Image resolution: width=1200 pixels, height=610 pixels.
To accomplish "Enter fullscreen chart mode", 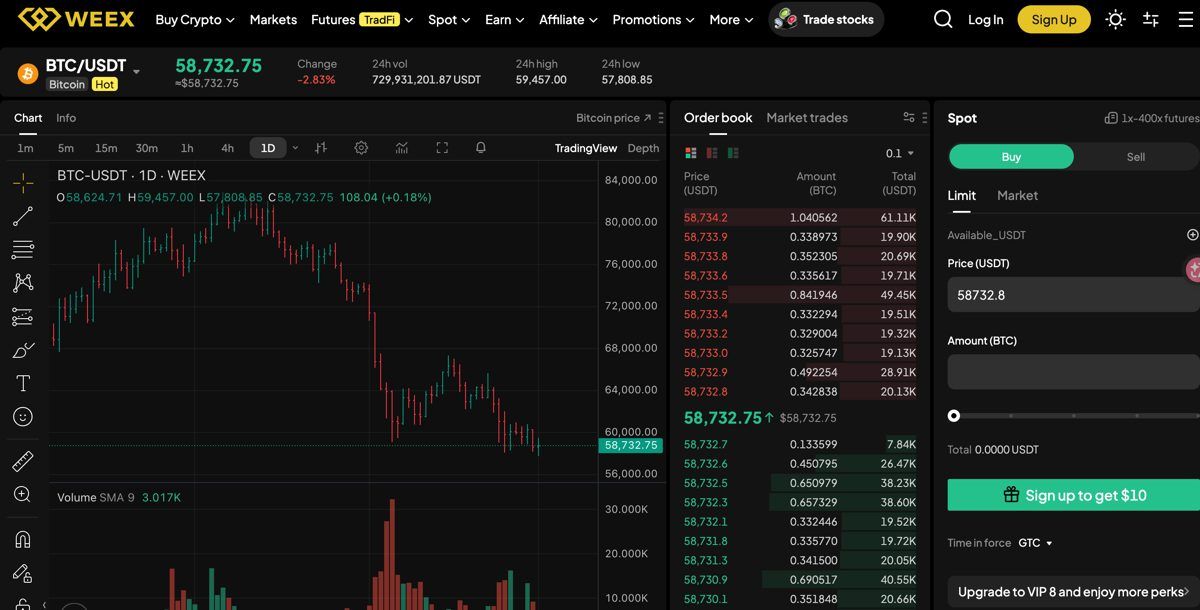I will (x=442, y=148).
